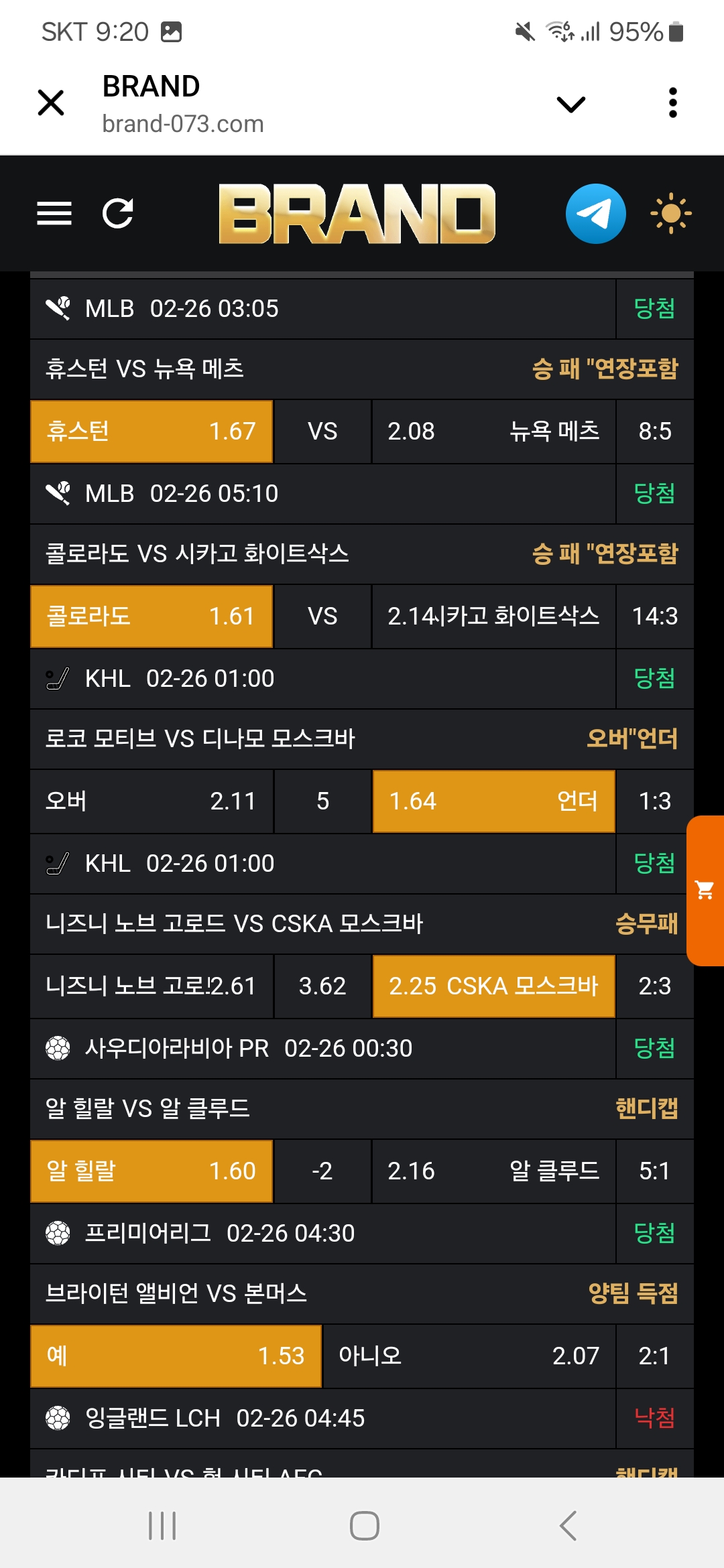The width and height of the screenshot is (724, 1568).
Task: Expand the browser page dropdown chevron
Action: pos(571,104)
